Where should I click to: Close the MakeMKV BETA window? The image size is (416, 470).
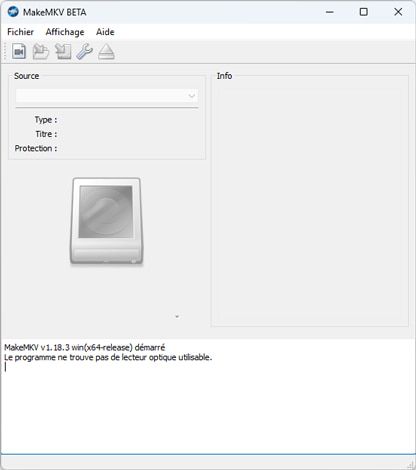pyautogui.click(x=398, y=12)
